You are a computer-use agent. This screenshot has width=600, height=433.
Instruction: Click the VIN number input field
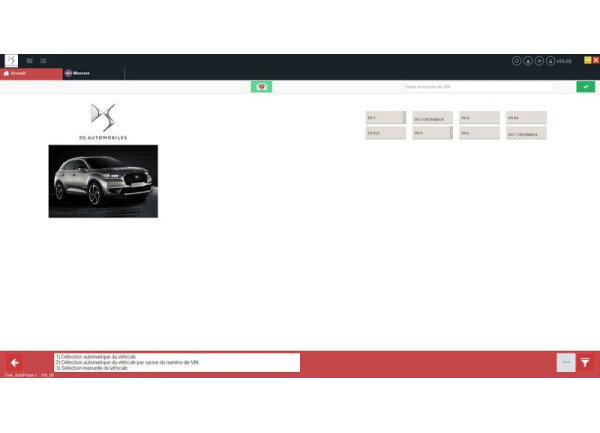coord(477,87)
